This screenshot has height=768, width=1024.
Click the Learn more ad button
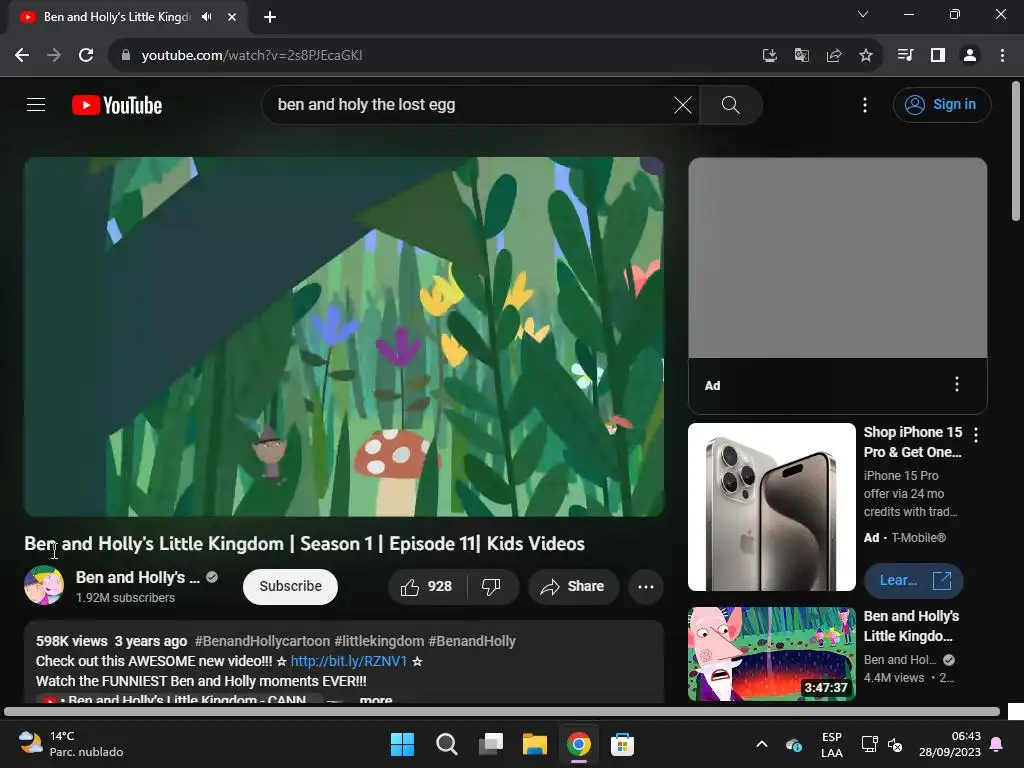click(914, 581)
